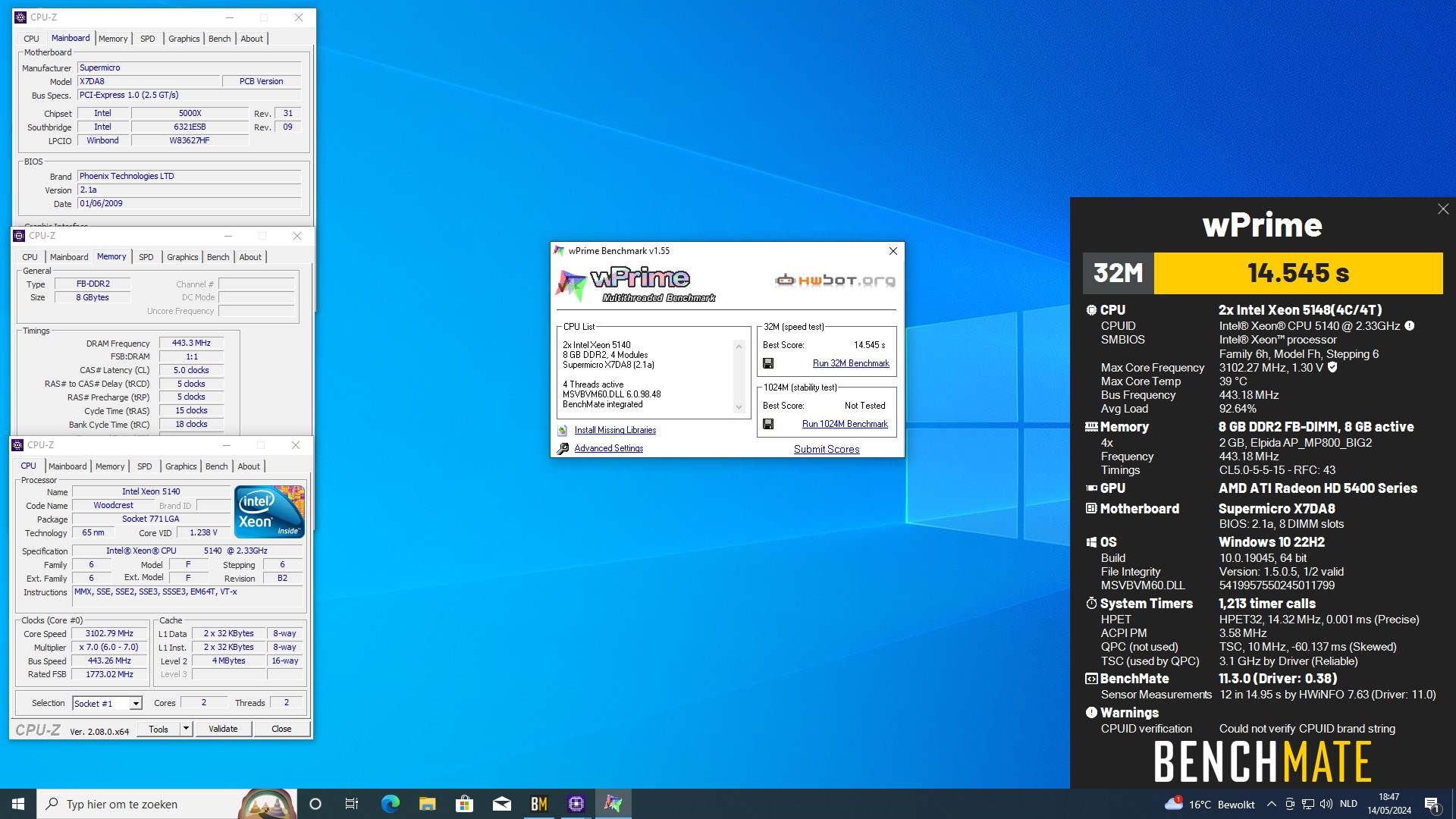
Task: Open the volume control in system tray
Action: tap(1326, 804)
